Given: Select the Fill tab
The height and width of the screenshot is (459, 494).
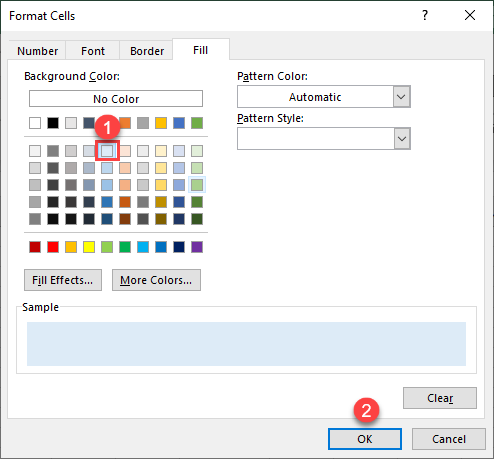Looking at the screenshot, I should point(200,50).
